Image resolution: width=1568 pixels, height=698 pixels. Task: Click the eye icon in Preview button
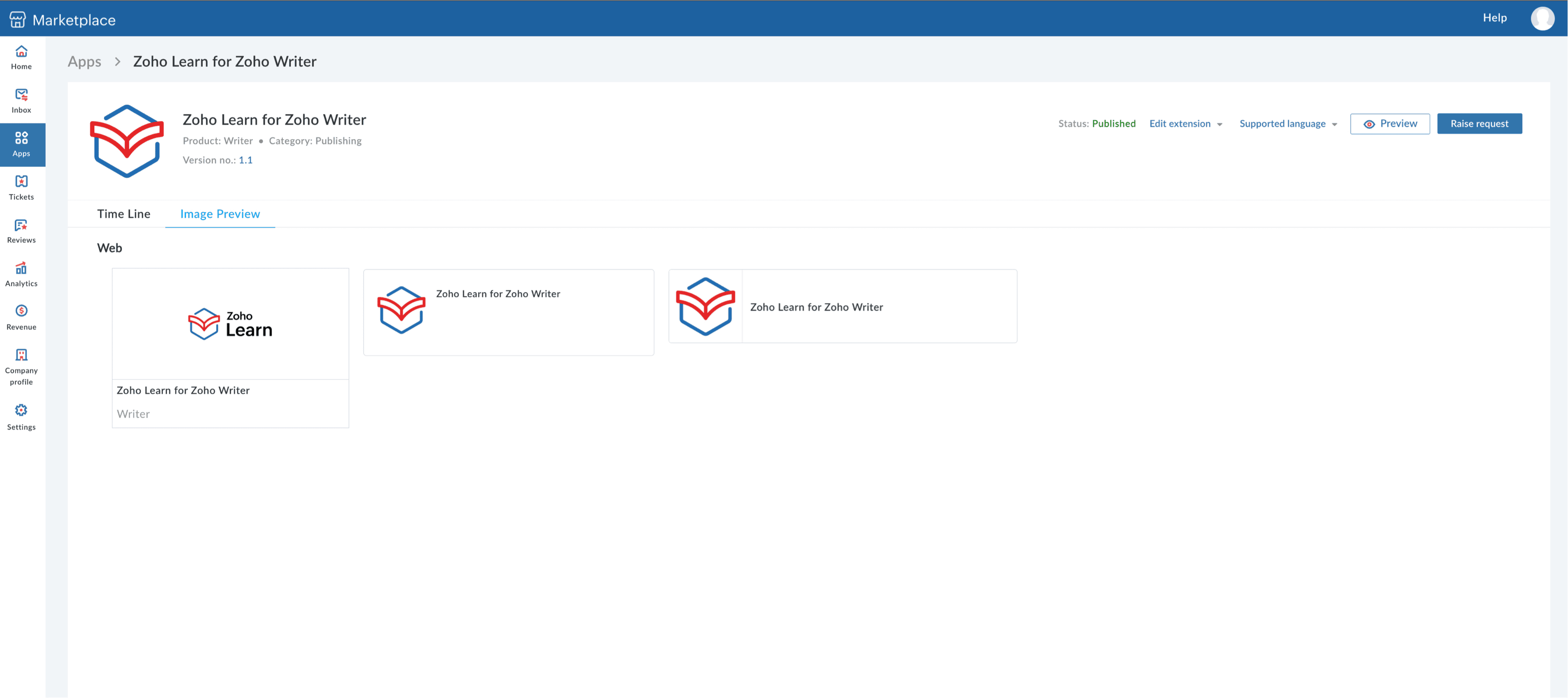(x=1369, y=124)
